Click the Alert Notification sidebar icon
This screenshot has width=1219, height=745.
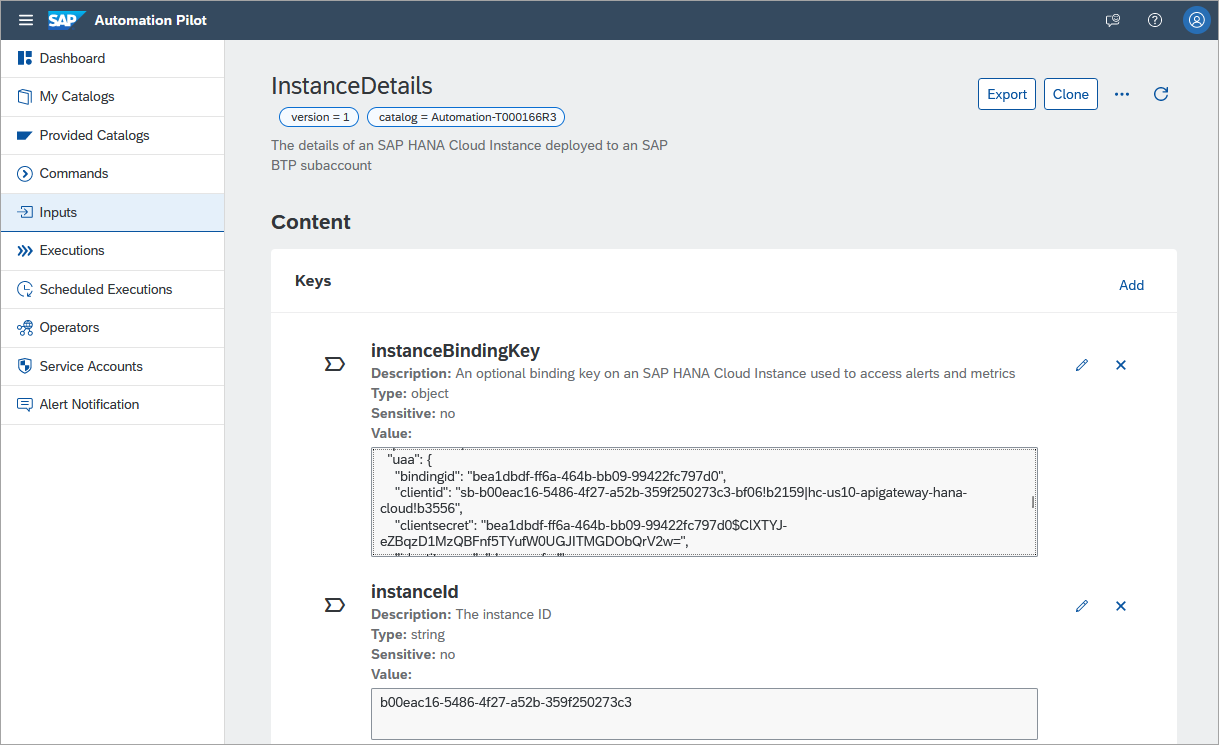click(x=25, y=405)
